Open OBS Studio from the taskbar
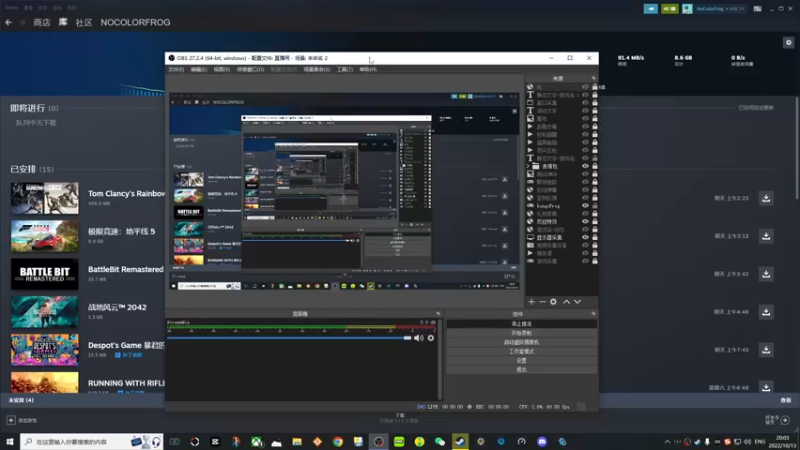Viewport: 800px width, 450px height. pos(379,442)
